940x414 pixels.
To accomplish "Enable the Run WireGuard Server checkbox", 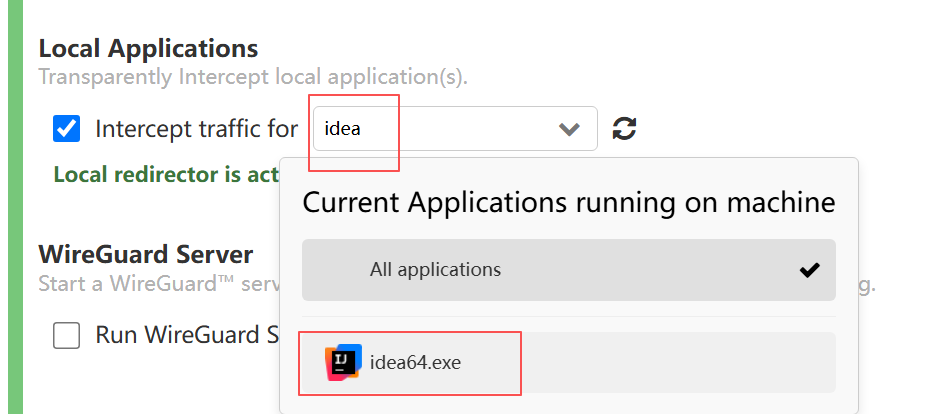I will (x=67, y=335).
